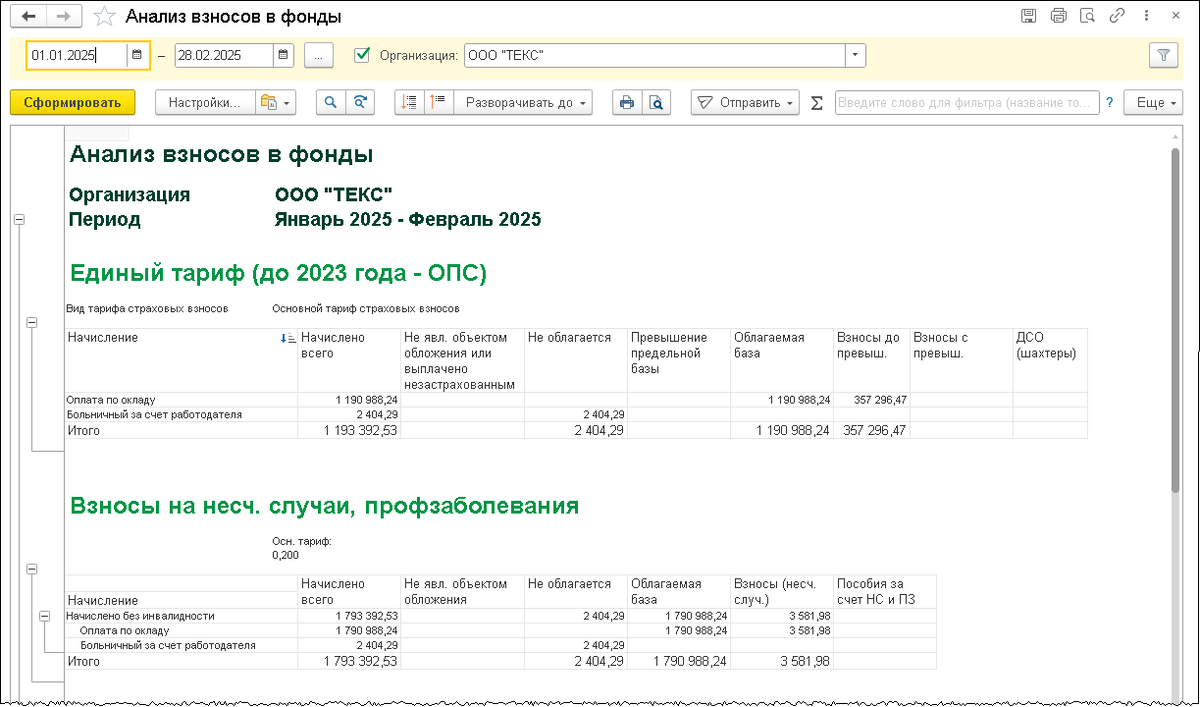Collapse the top-level report group near Период
This screenshot has width=1200, height=707.
coord(18,220)
